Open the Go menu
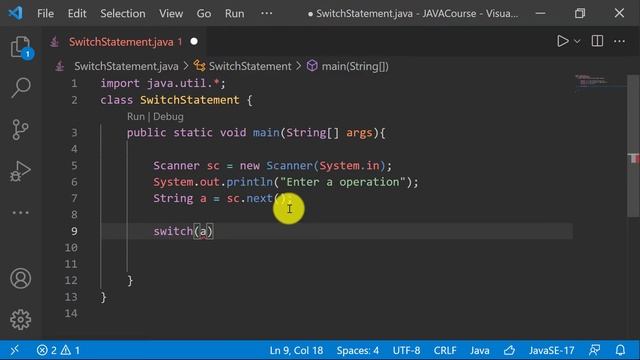This screenshot has height=360, width=640. (204, 13)
